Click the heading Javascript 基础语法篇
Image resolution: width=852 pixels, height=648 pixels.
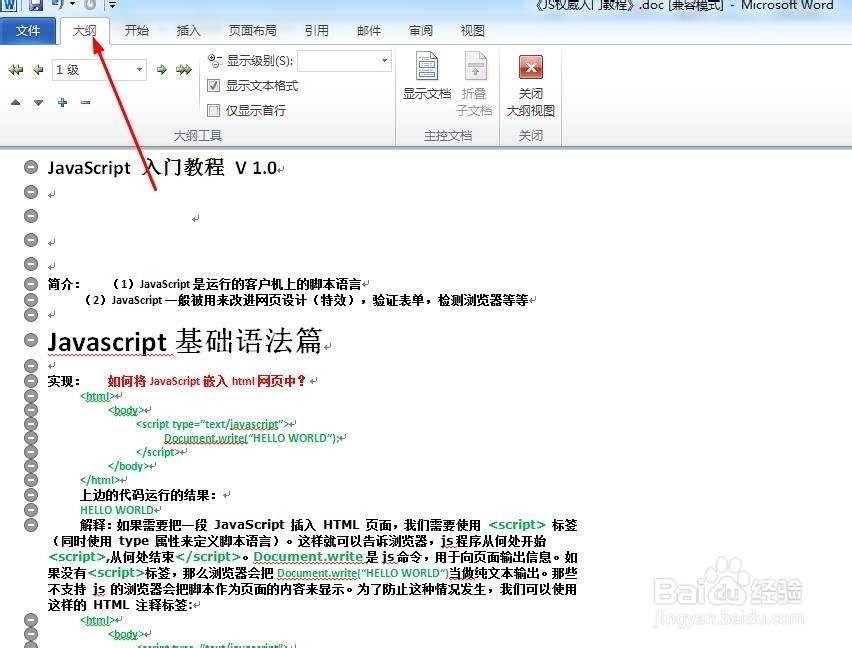(185, 342)
